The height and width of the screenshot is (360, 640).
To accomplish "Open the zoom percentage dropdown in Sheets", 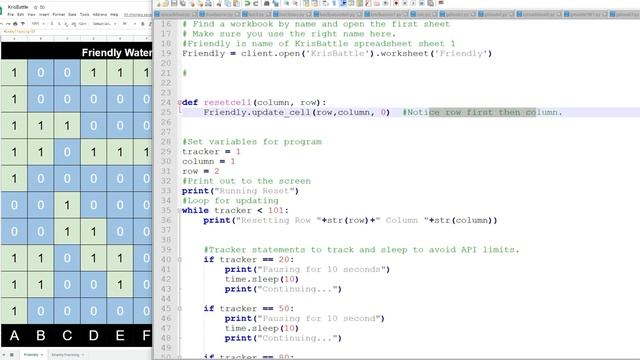I will pos(38,24).
